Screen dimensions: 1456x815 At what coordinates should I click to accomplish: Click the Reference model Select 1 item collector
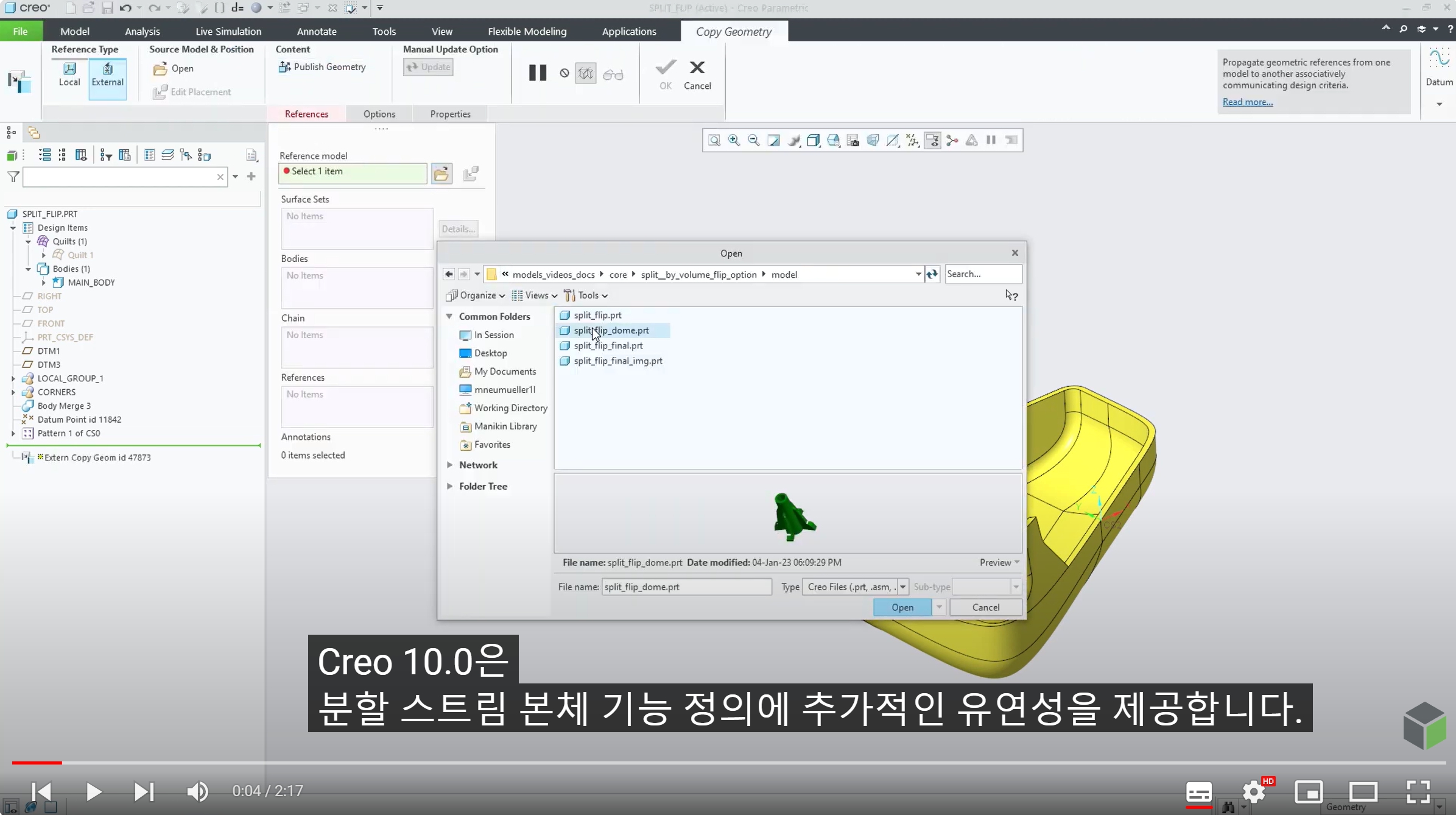tap(353, 172)
